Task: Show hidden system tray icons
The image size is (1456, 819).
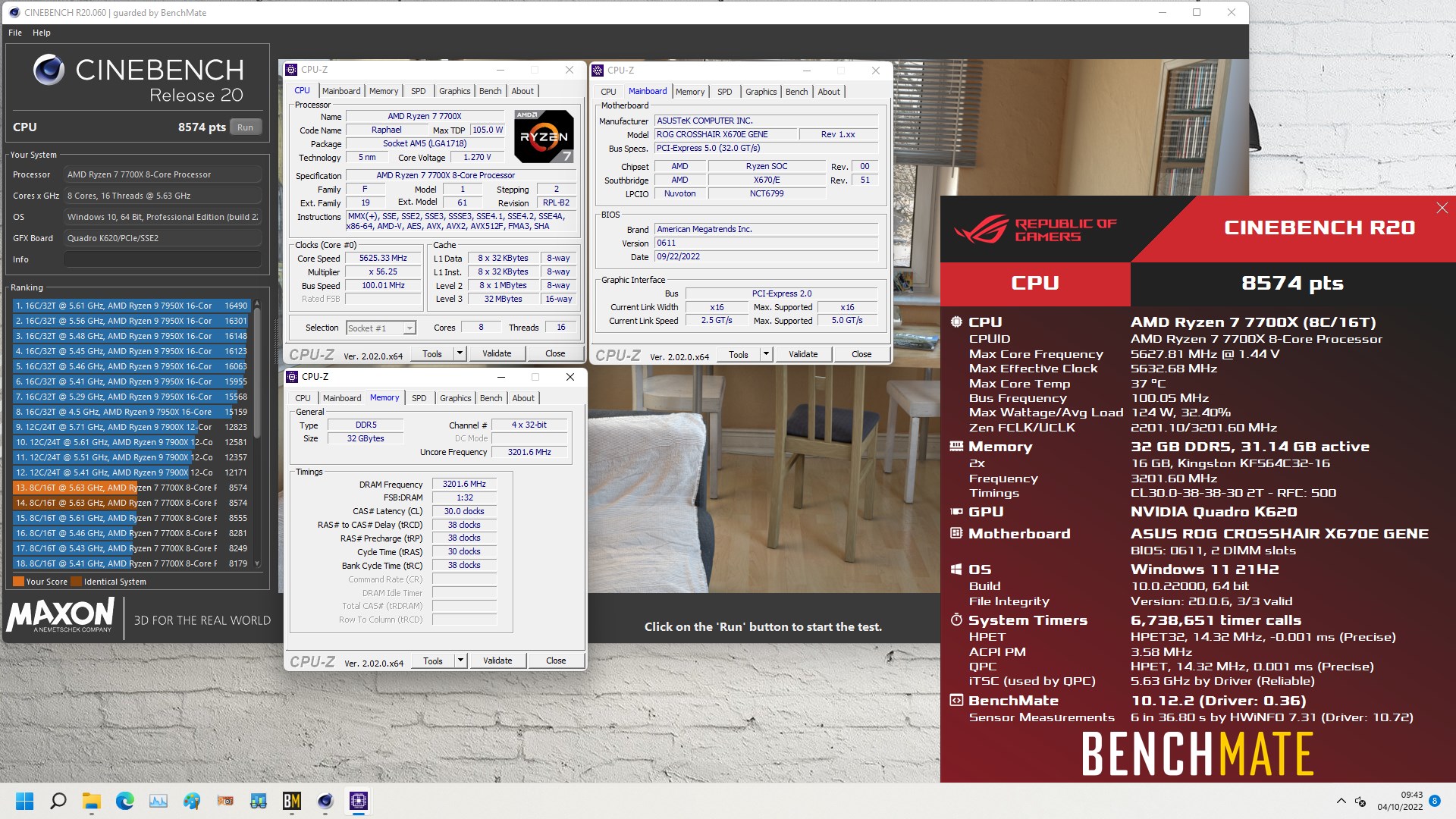Action: tap(1341, 801)
